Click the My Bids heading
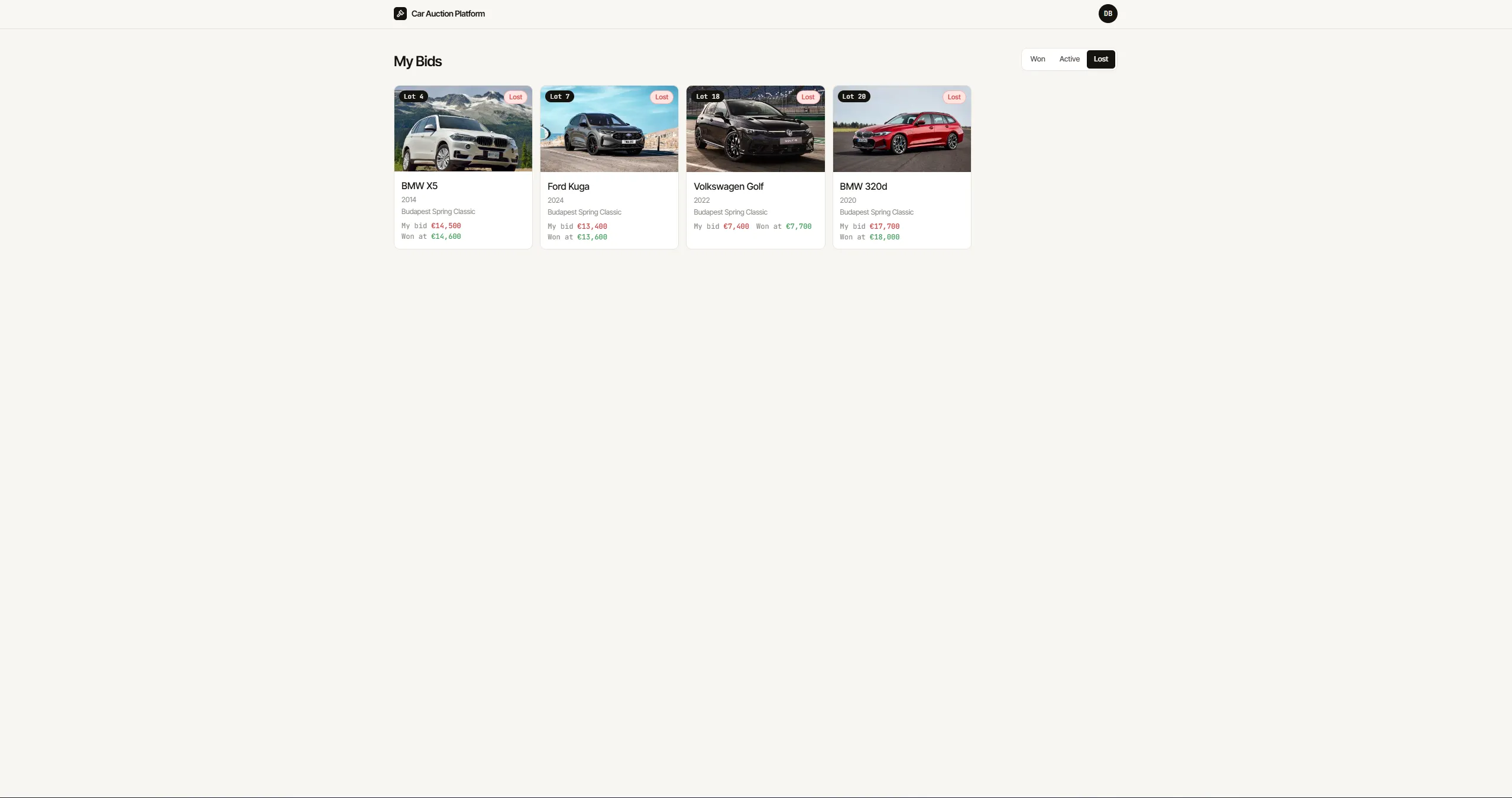Viewport: 1512px width, 798px height. pos(417,61)
